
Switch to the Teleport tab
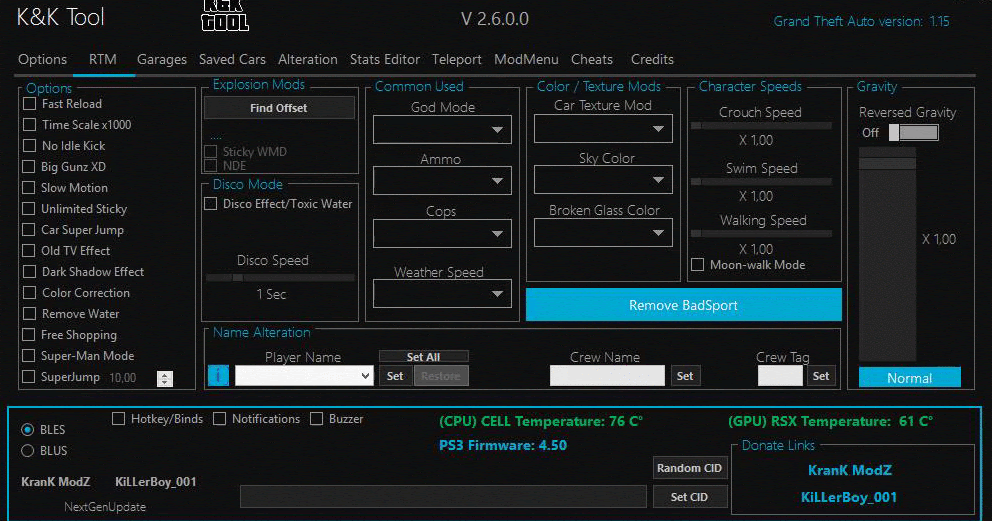point(457,59)
